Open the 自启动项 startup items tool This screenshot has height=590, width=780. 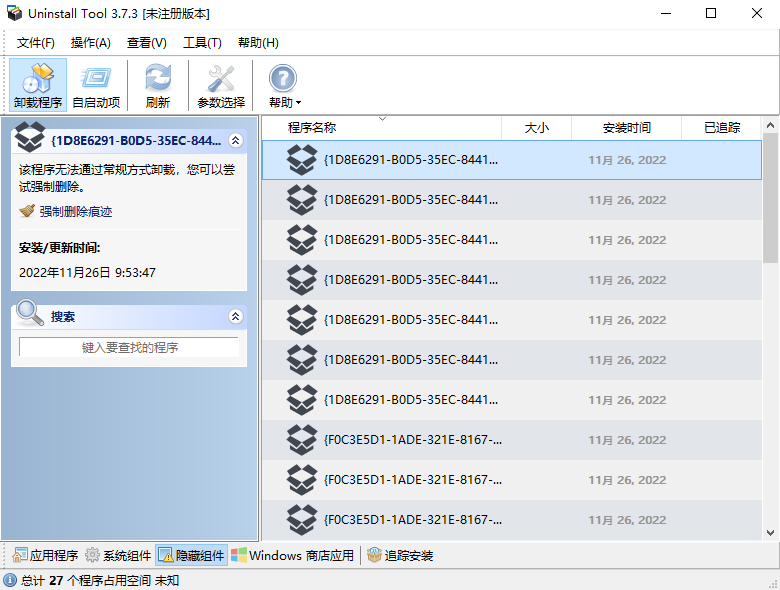click(x=96, y=79)
